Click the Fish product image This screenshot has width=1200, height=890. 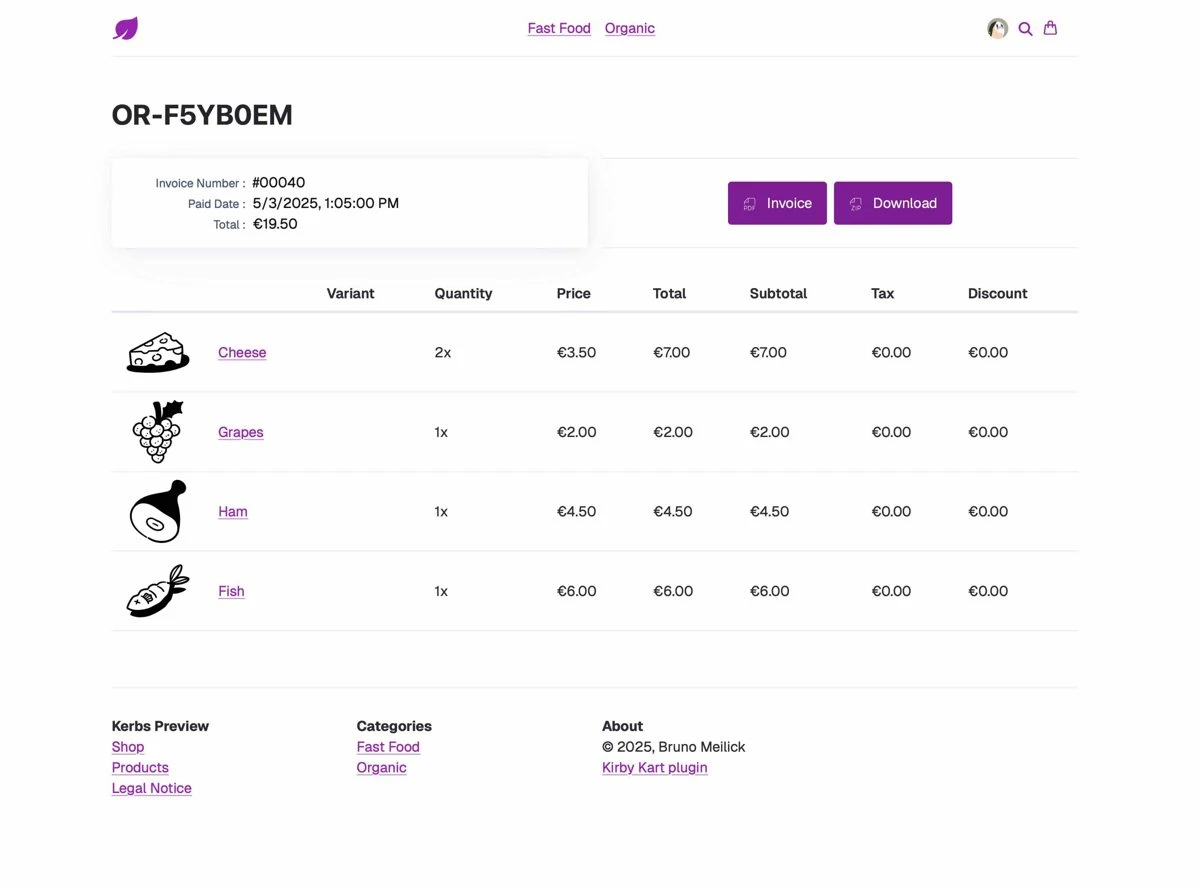158,591
